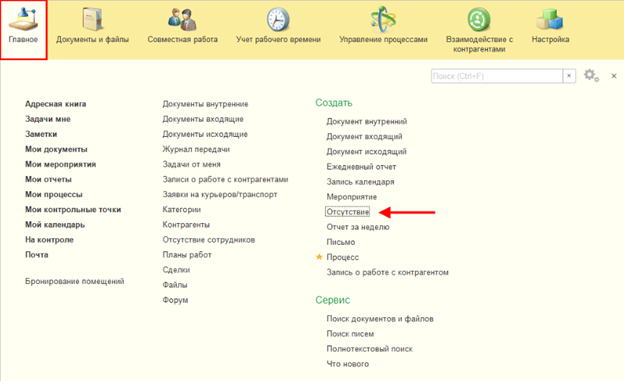624x381 pixels.
Task: Open the Главное section icon
Action: coord(23,19)
